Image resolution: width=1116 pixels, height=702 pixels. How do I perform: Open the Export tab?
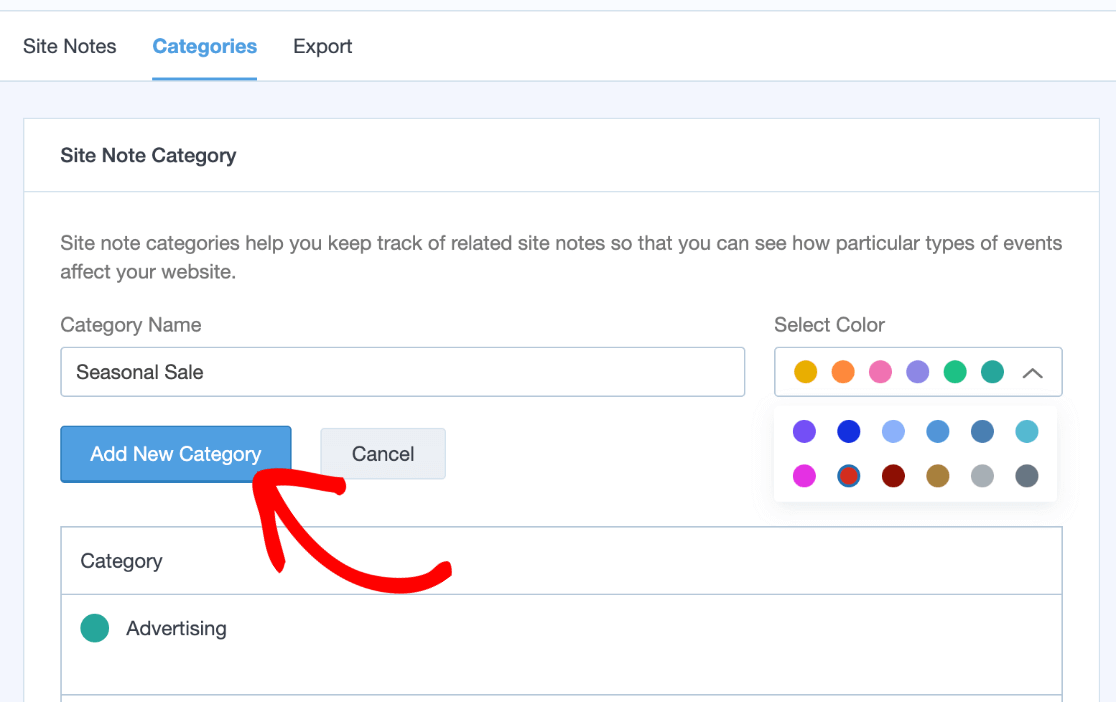(322, 46)
